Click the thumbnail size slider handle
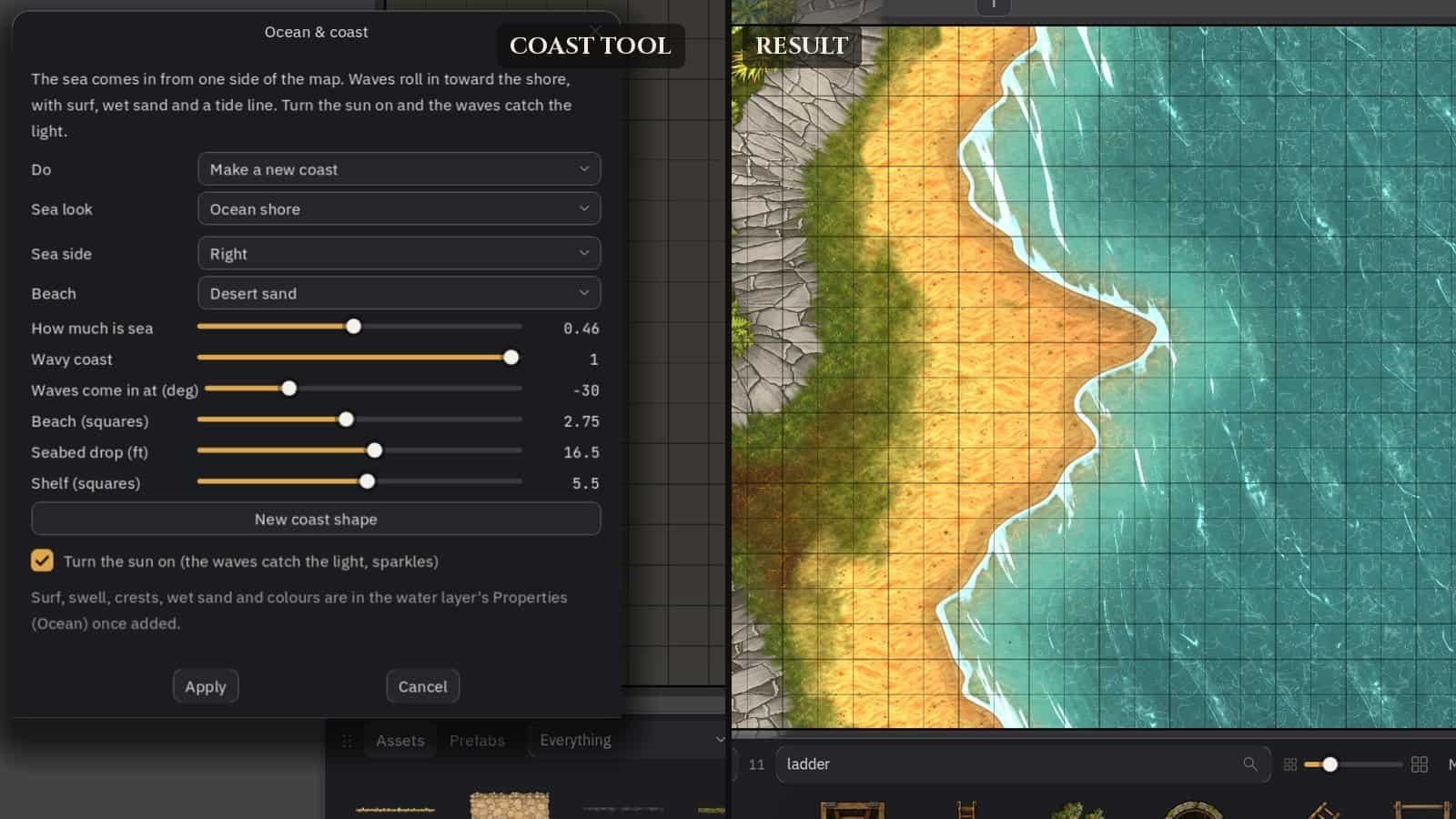This screenshot has width=1456, height=819. [x=1330, y=764]
